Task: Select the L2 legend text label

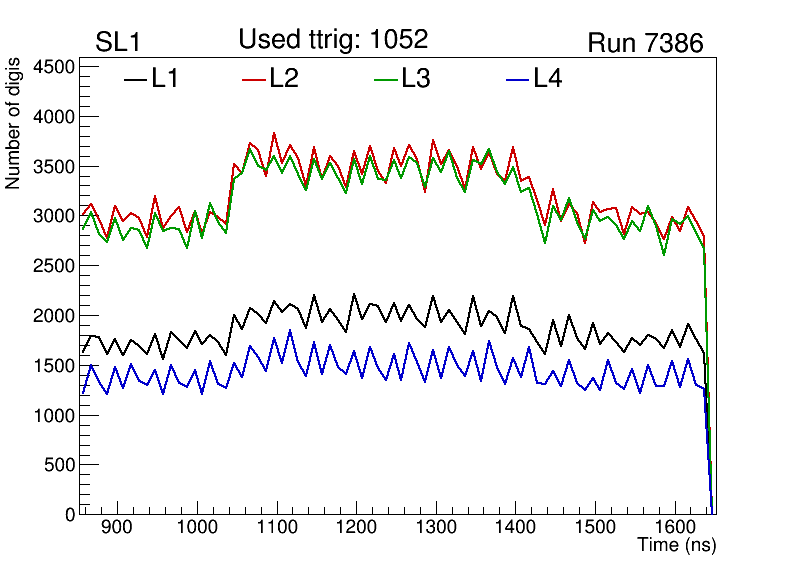Action: coord(284,79)
